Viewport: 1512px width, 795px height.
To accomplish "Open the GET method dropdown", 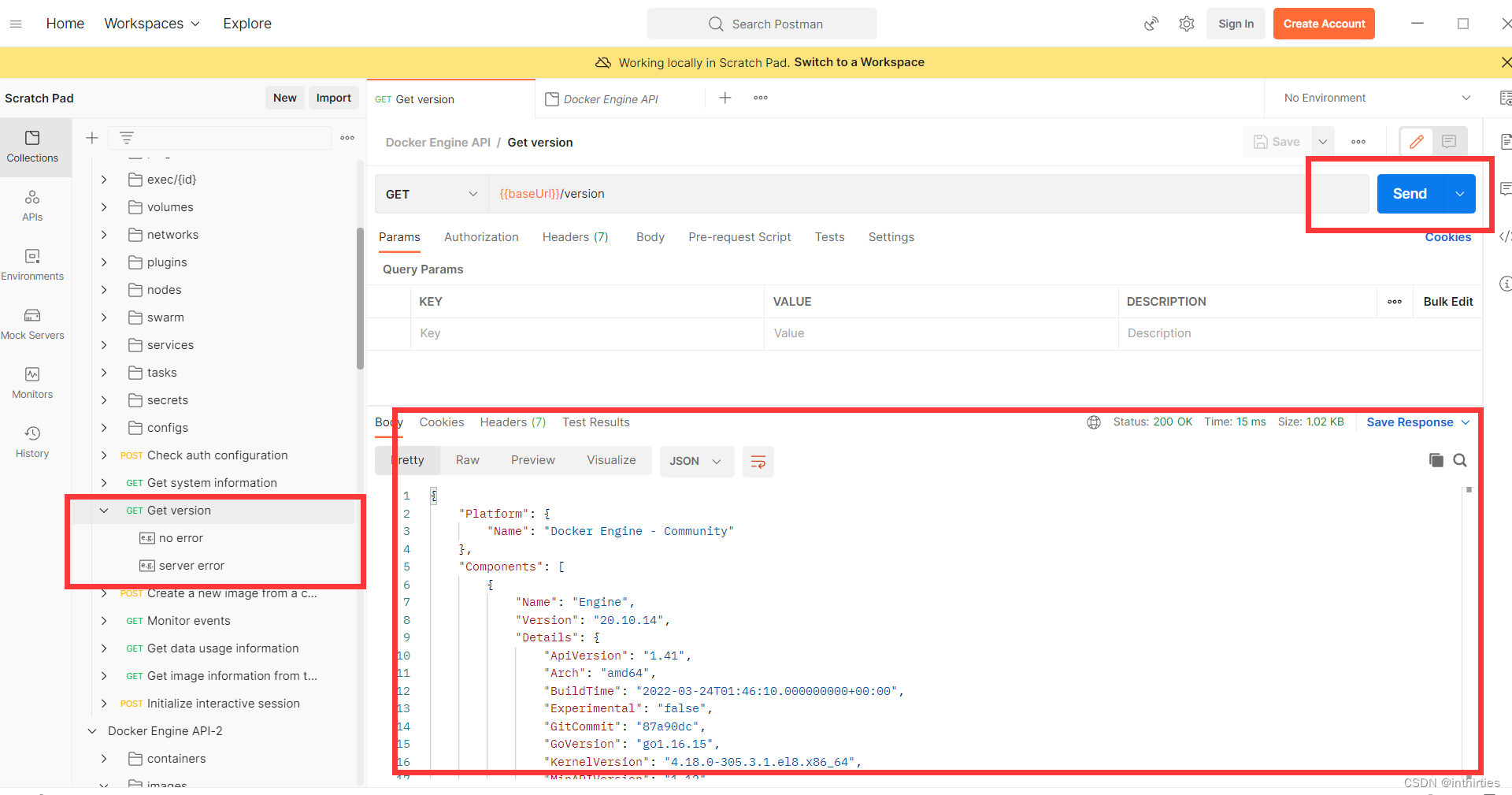I will (x=430, y=193).
